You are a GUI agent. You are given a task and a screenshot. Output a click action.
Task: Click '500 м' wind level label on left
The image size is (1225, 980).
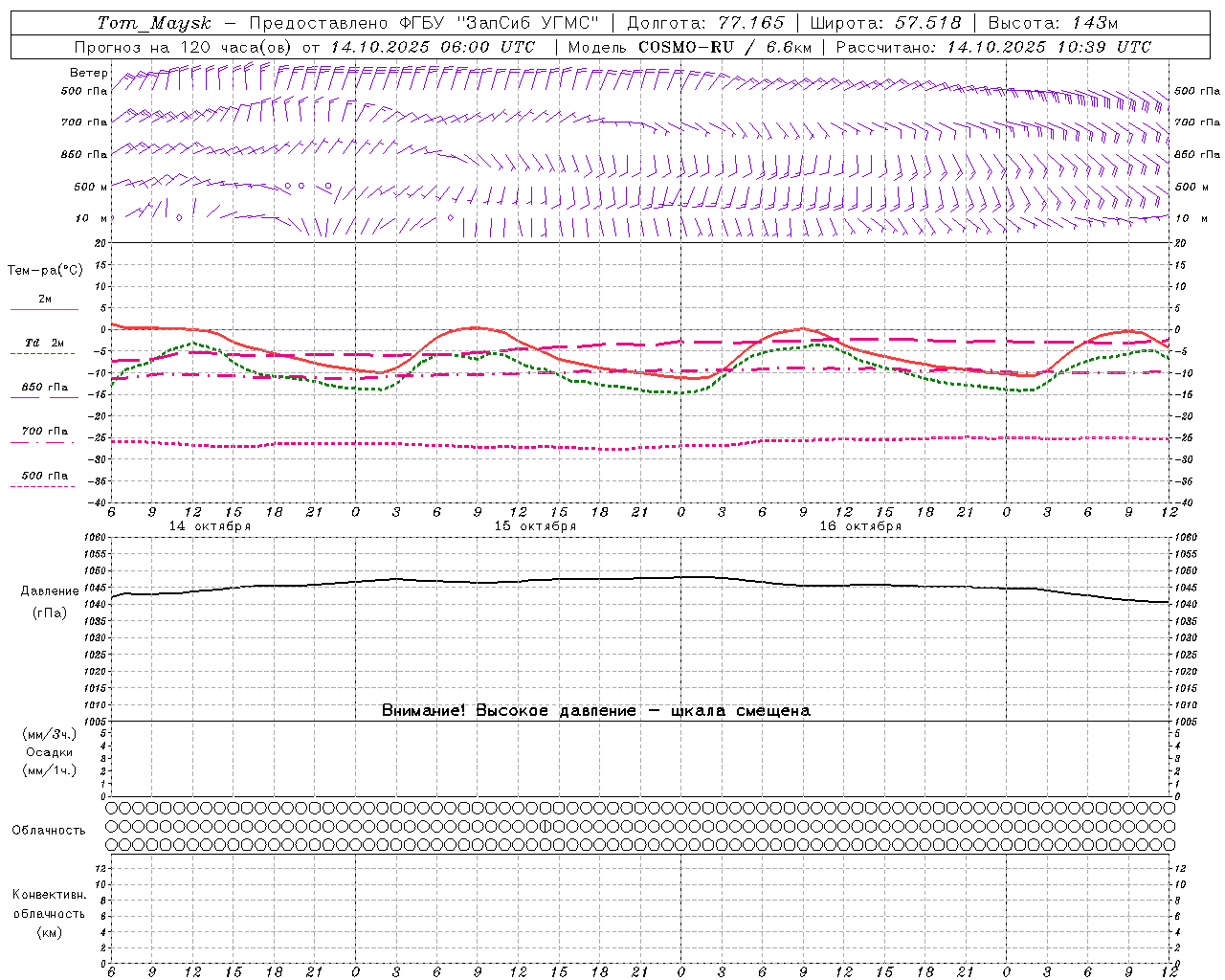(x=91, y=187)
